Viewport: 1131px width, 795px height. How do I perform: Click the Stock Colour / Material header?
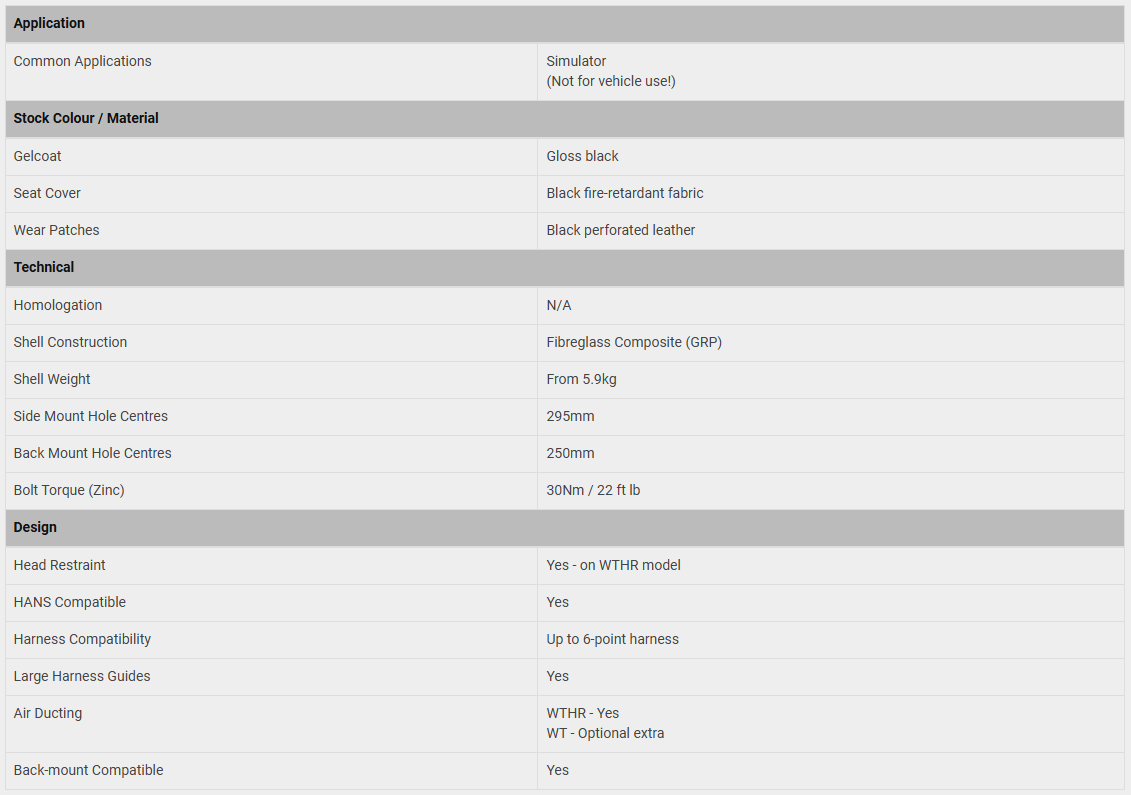[86, 118]
